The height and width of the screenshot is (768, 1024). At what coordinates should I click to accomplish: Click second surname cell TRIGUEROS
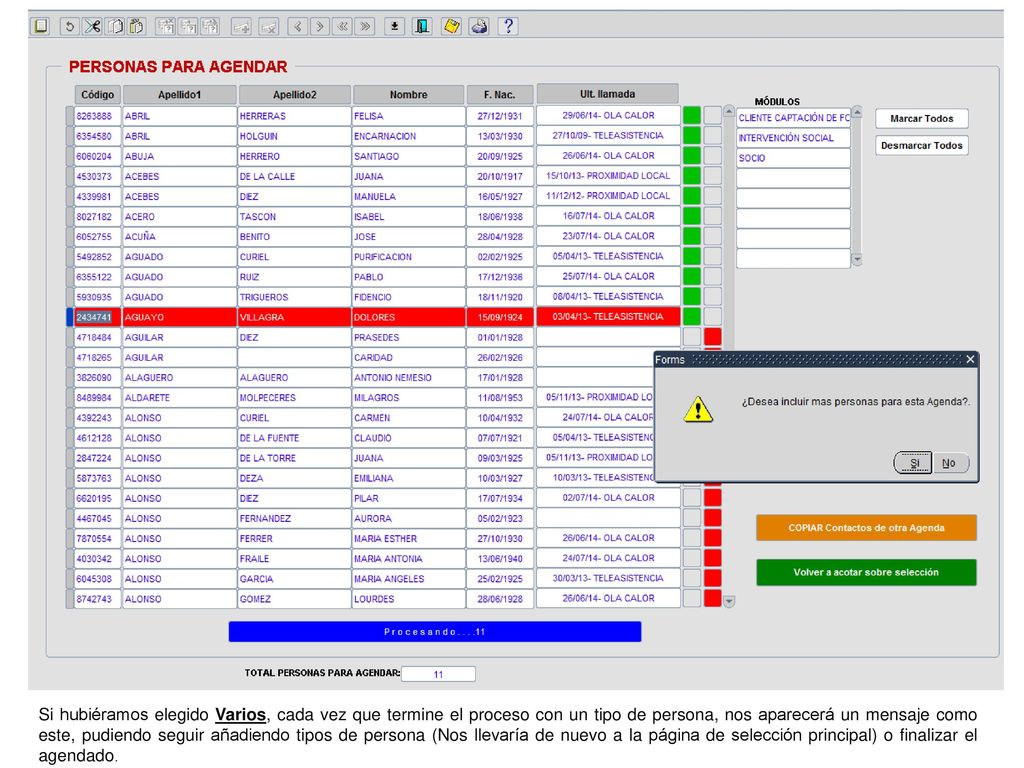pyautogui.click(x=294, y=297)
